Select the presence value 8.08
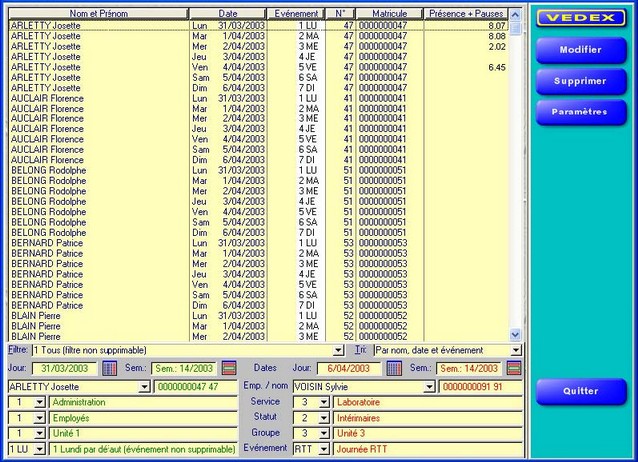Viewport: 638px width, 462px height. (497, 36)
